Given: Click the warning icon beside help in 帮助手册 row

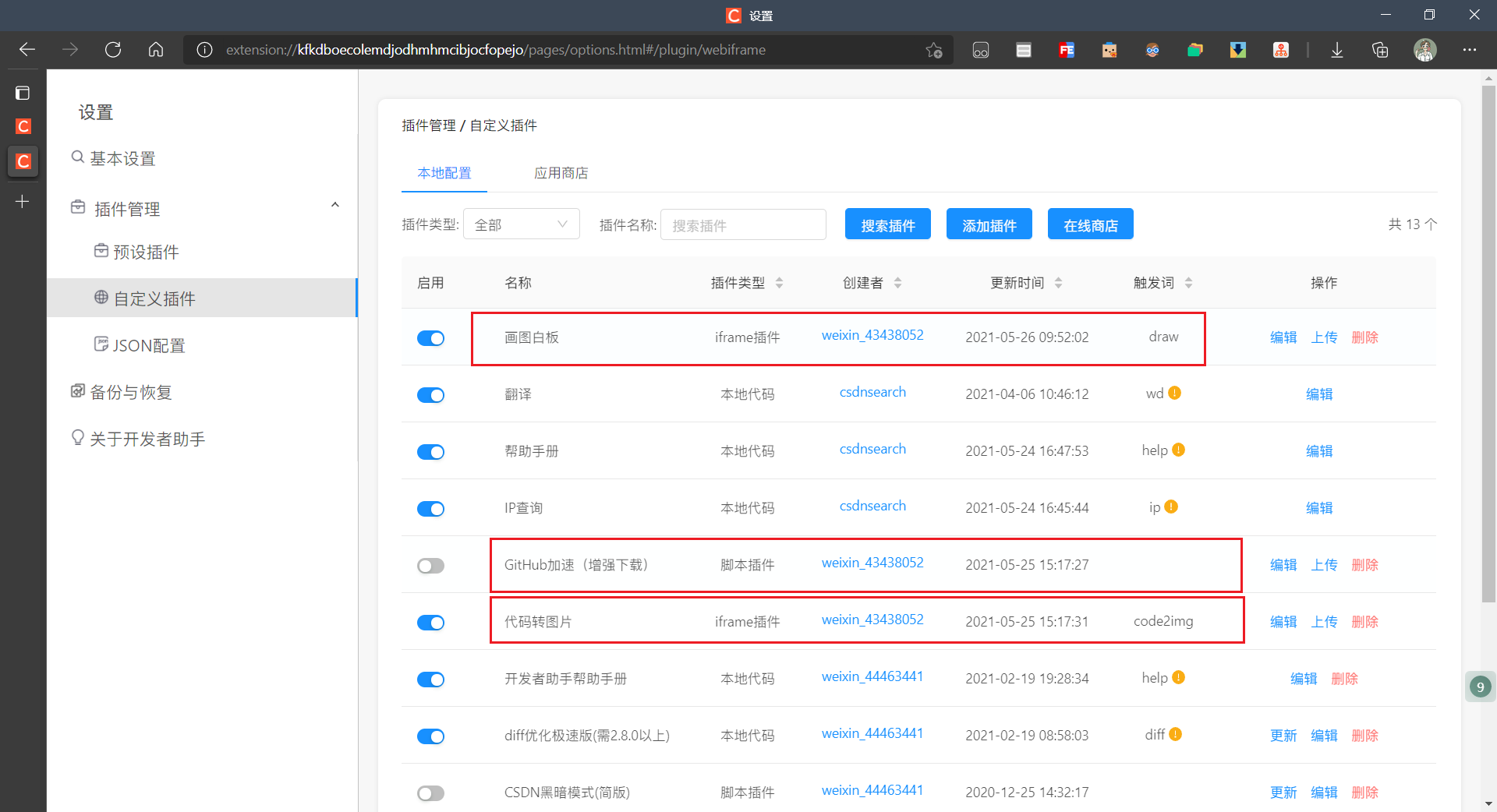Looking at the screenshot, I should coord(1179,450).
